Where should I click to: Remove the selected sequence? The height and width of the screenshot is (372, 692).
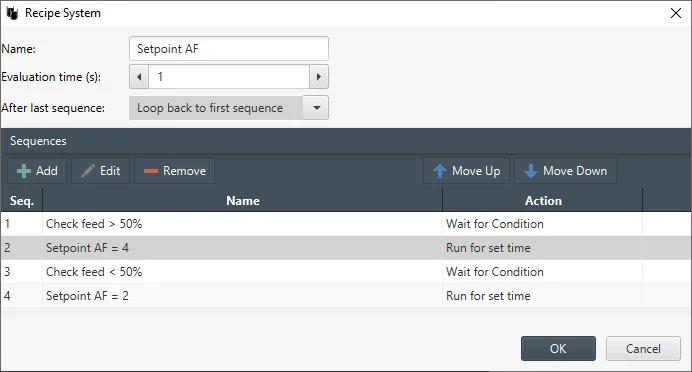click(x=175, y=171)
